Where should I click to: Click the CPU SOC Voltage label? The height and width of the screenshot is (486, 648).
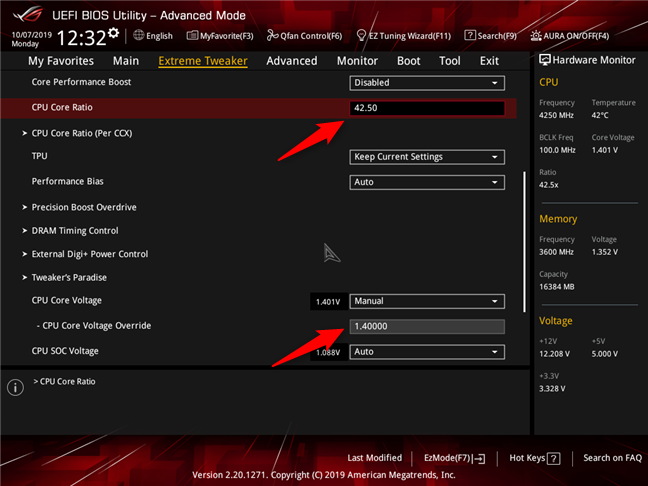click(x=65, y=351)
